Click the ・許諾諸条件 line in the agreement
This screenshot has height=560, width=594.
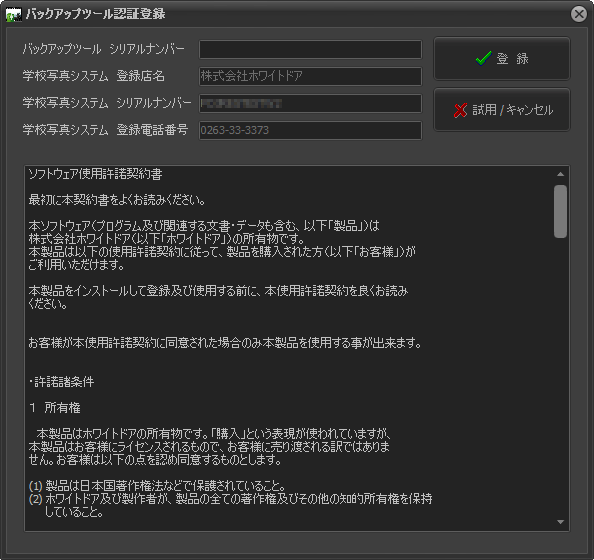click(61, 382)
